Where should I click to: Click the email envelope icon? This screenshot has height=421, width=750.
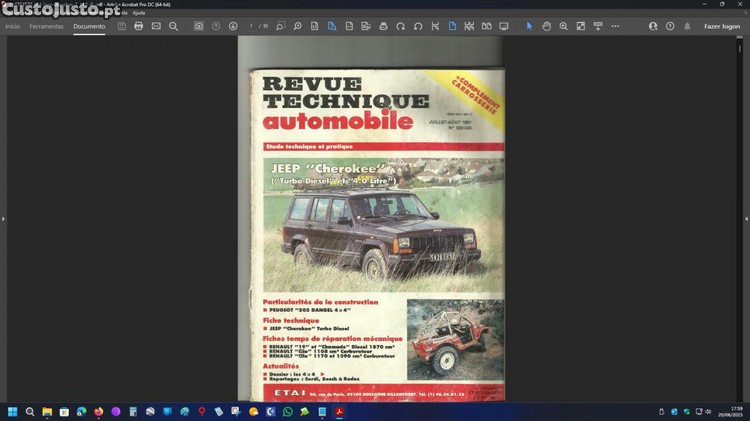pos(156,26)
